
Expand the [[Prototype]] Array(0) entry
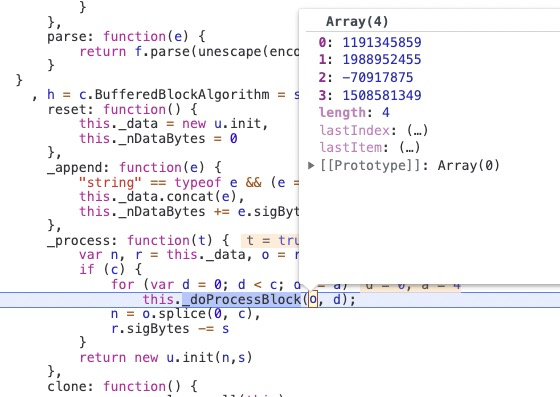click(x=311, y=165)
